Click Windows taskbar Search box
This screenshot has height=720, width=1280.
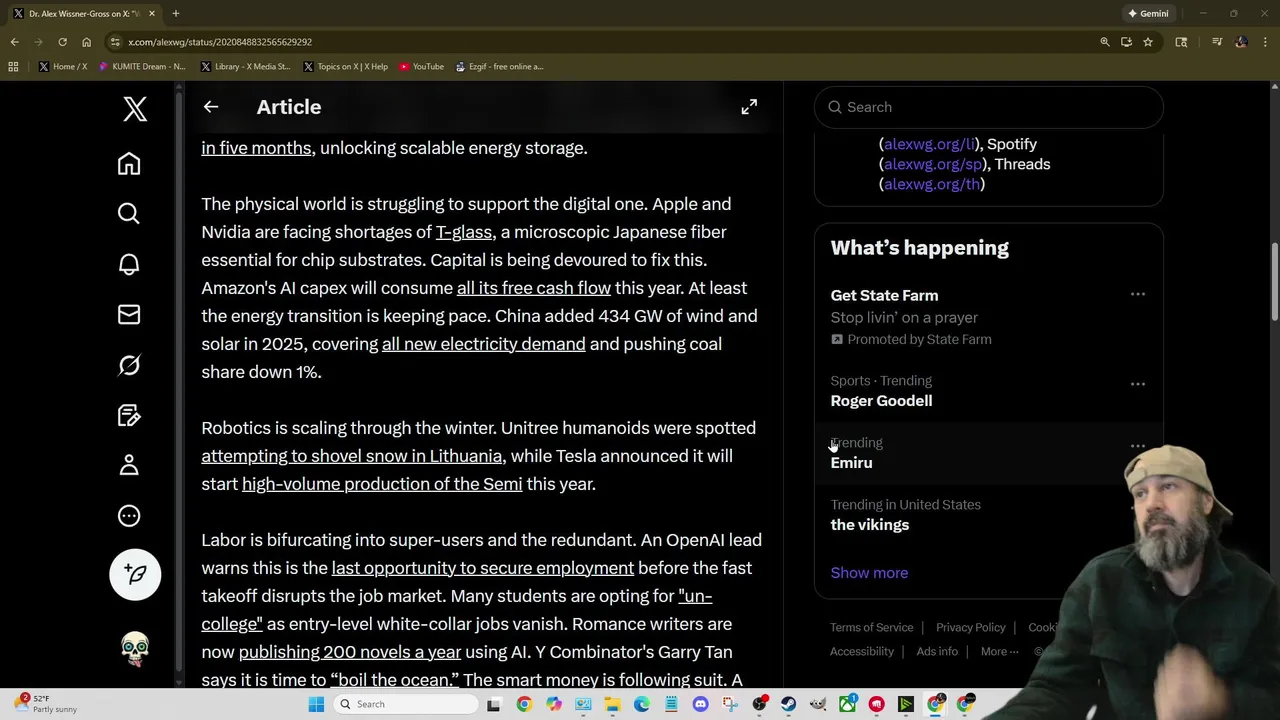[x=407, y=704]
